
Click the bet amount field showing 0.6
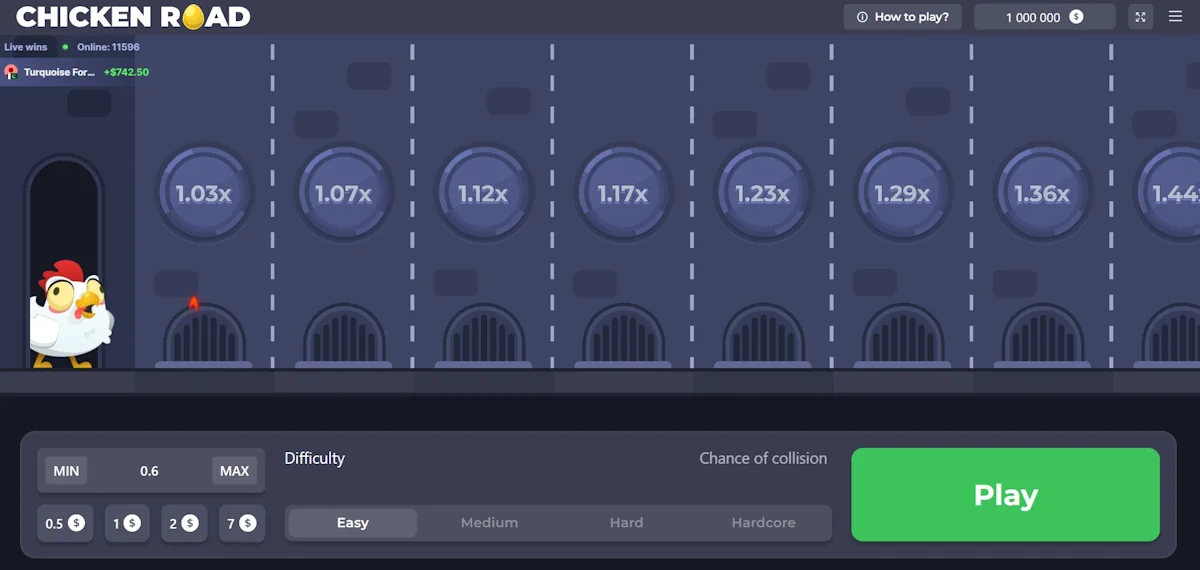(149, 471)
